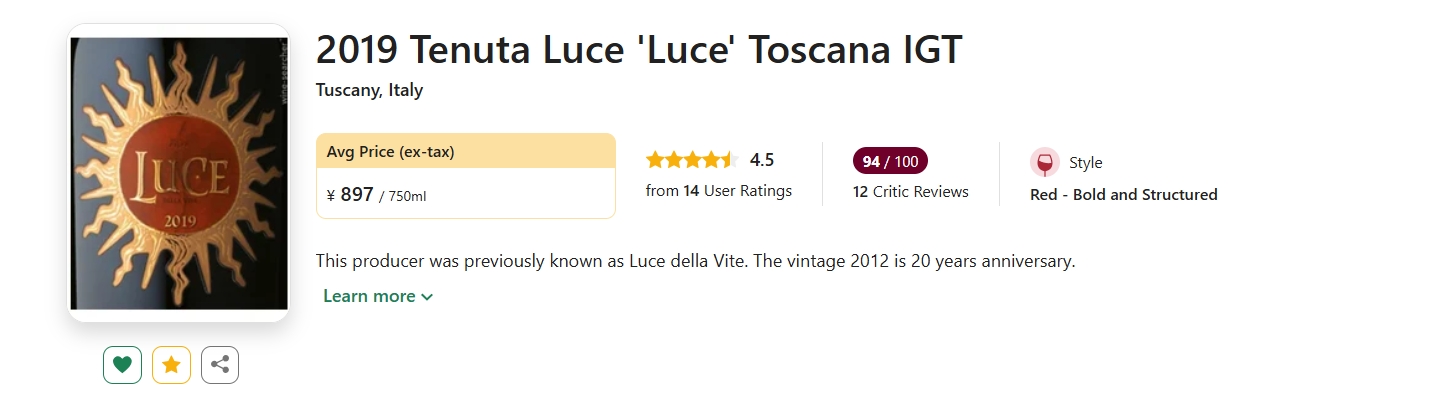Click the yellow star rate button
Screen dimensions: 1432x412
click(x=171, y=365)
